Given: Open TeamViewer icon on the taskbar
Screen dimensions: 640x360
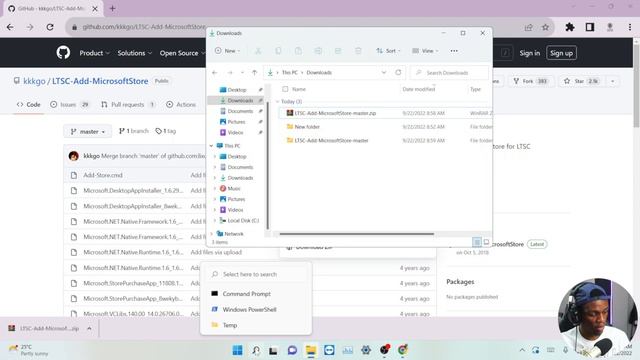Looking at the screenshot, I should click(329, 350).
